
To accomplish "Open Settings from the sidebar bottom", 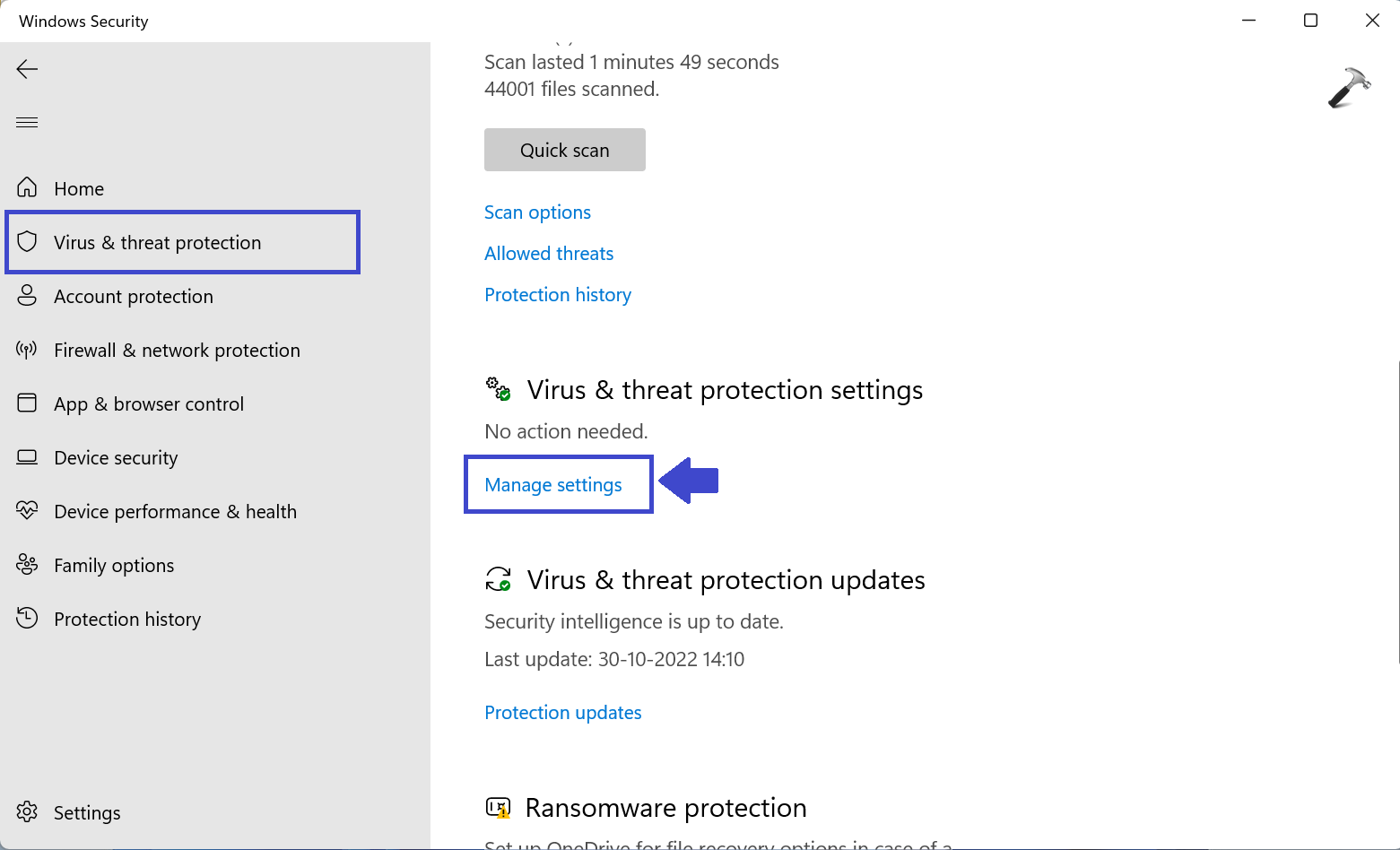I will [87, 812].
